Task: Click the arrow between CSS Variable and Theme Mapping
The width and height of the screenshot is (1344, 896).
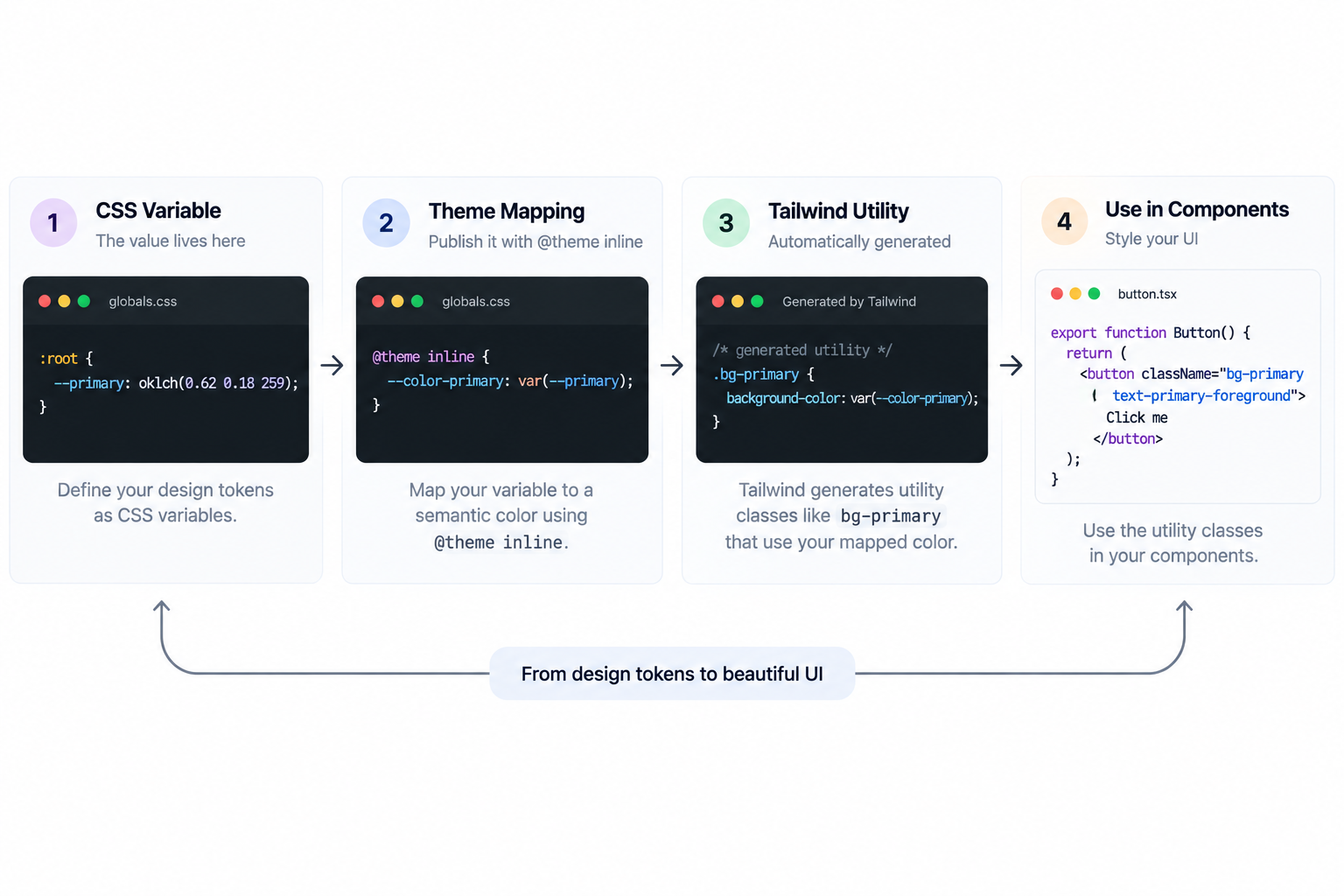Action: pos(332,365)
